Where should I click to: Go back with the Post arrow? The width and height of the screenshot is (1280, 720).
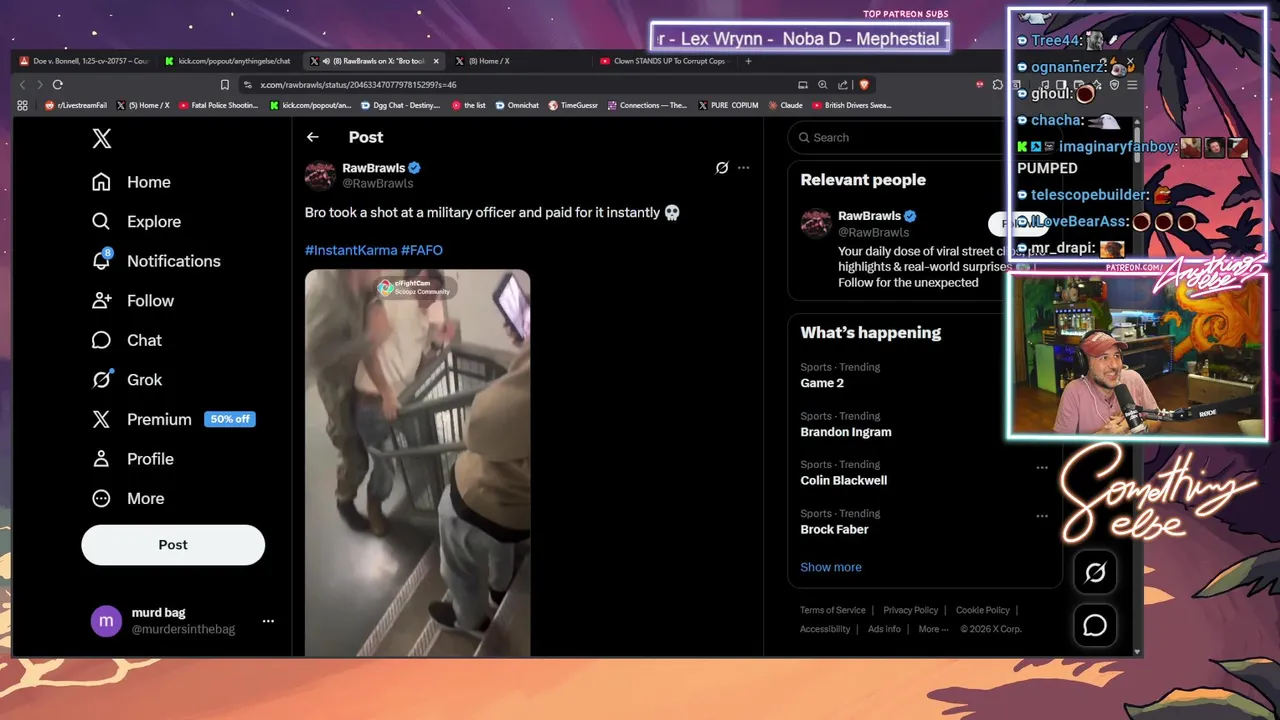point(313,137)
